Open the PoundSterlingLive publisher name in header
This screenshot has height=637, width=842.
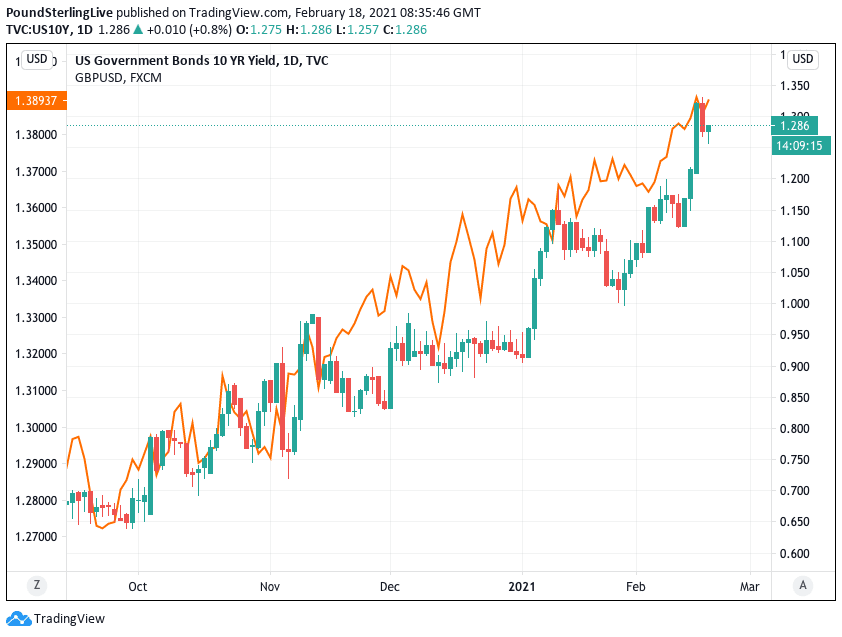(x=62, y=13)
